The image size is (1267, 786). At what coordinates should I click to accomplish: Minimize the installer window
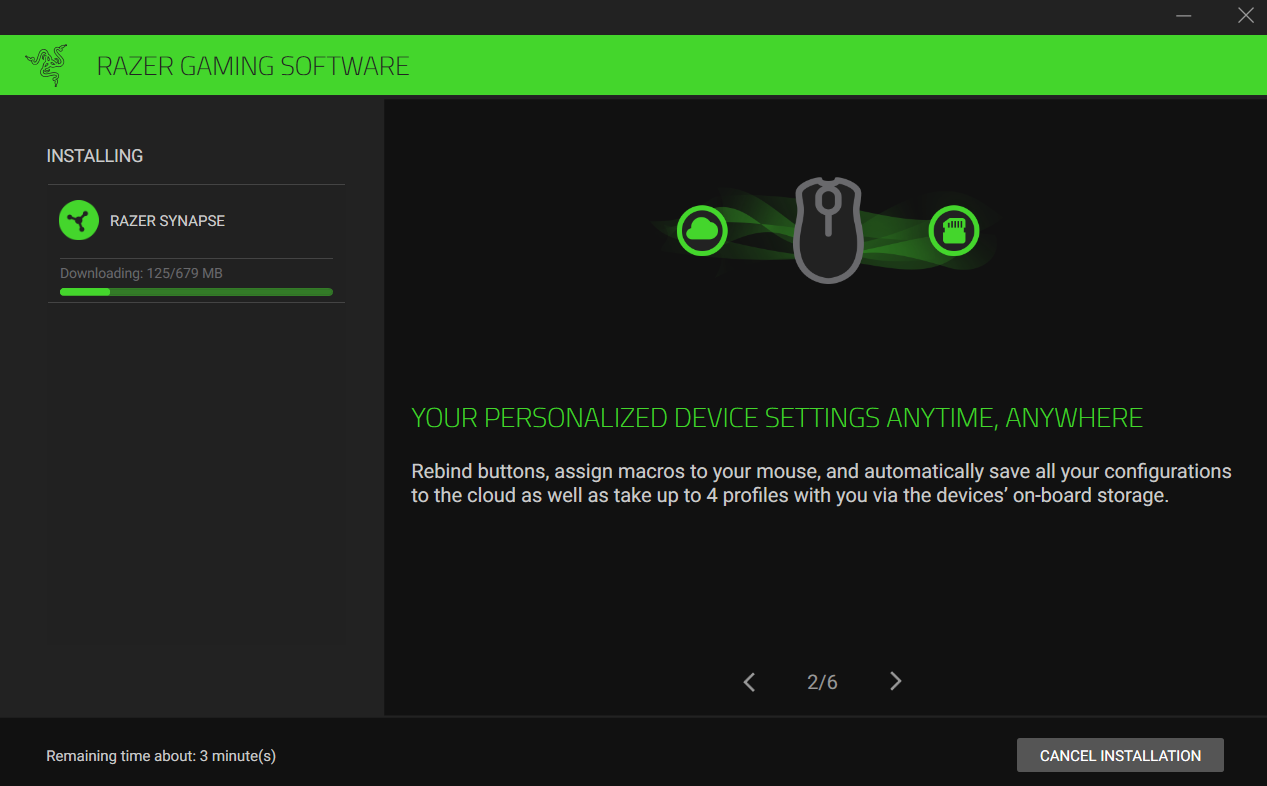coord(1183,15)
